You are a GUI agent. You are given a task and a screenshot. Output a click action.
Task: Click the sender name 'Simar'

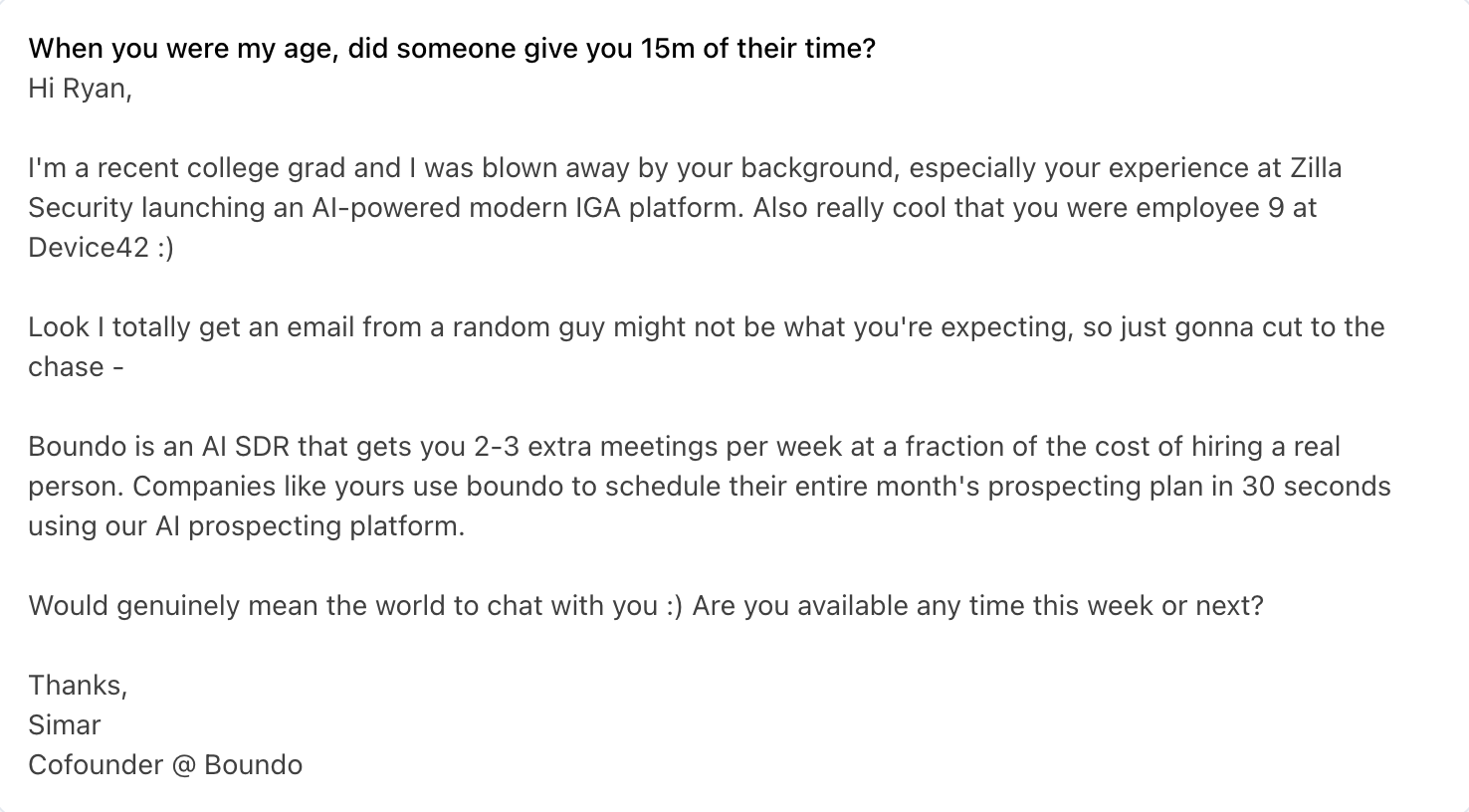[65, 725]
